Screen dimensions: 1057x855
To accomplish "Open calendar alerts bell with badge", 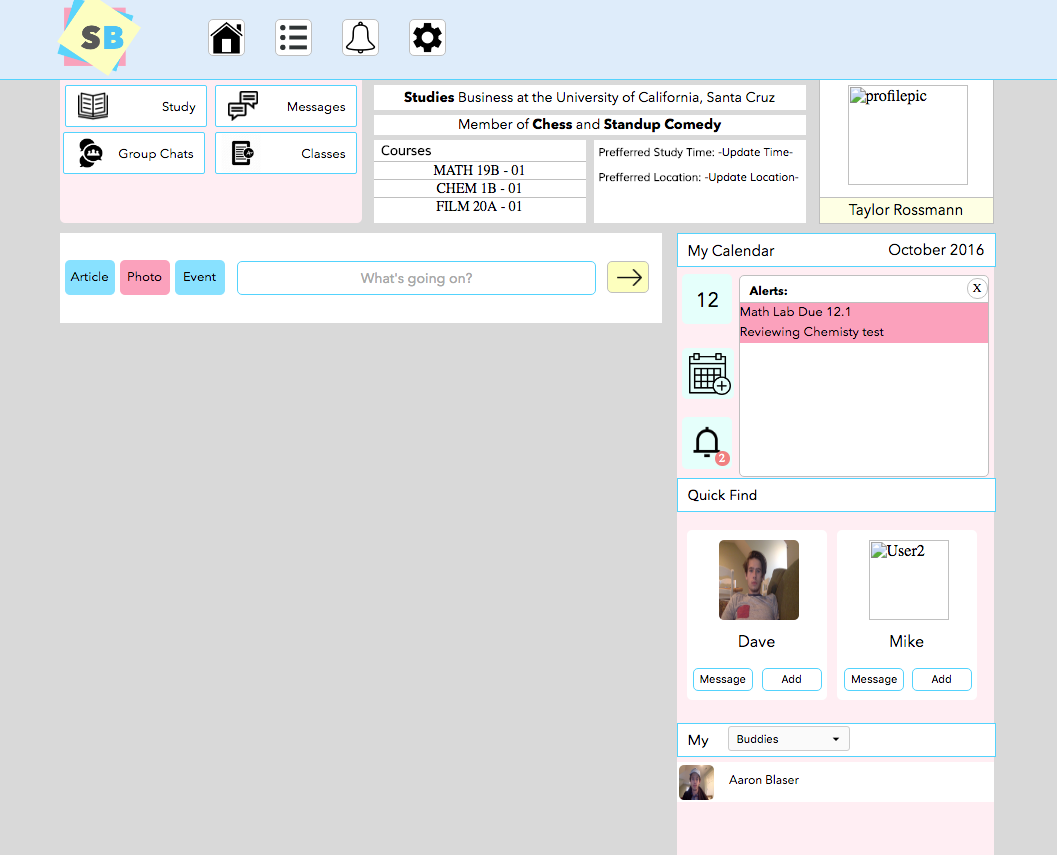I will click(x=708, y=443).
